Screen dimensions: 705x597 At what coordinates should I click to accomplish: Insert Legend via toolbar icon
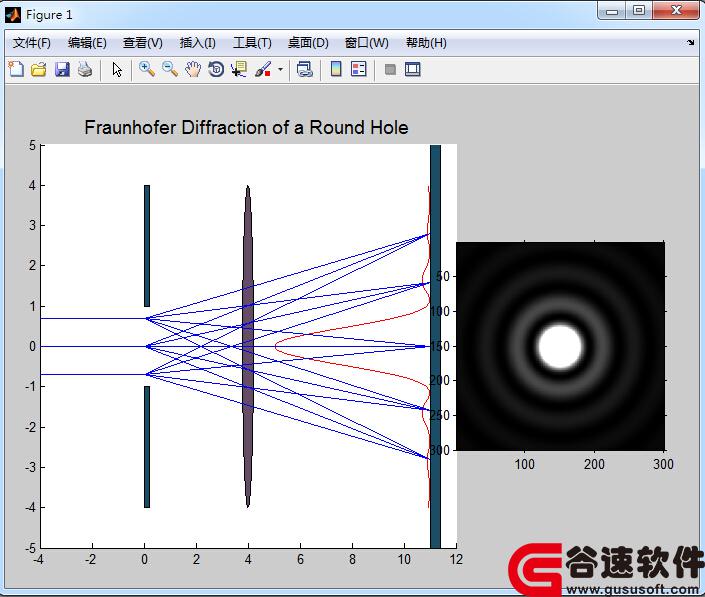click(x=358, y=69)
